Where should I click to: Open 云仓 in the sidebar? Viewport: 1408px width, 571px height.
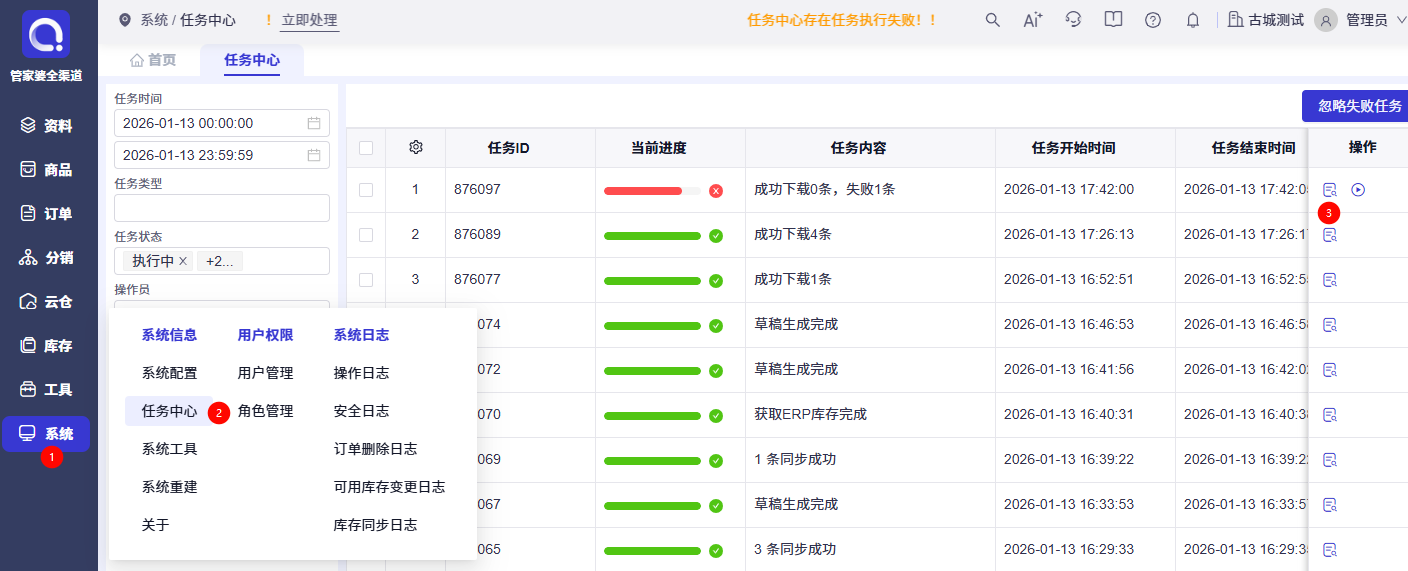click(47, 302)
